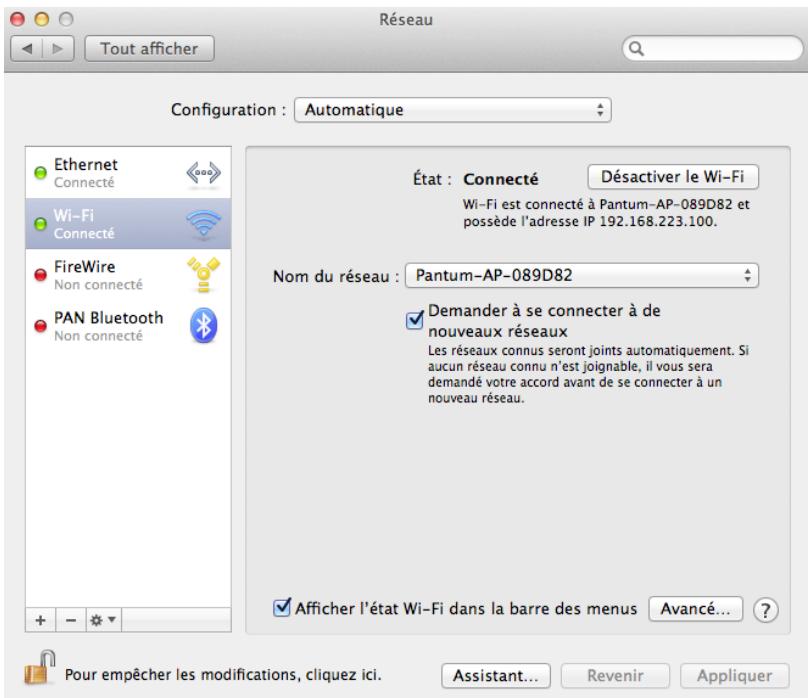Open 'Avancé…' settings
The width and height of the screenshot is (809, 698).
coord(695,607)
